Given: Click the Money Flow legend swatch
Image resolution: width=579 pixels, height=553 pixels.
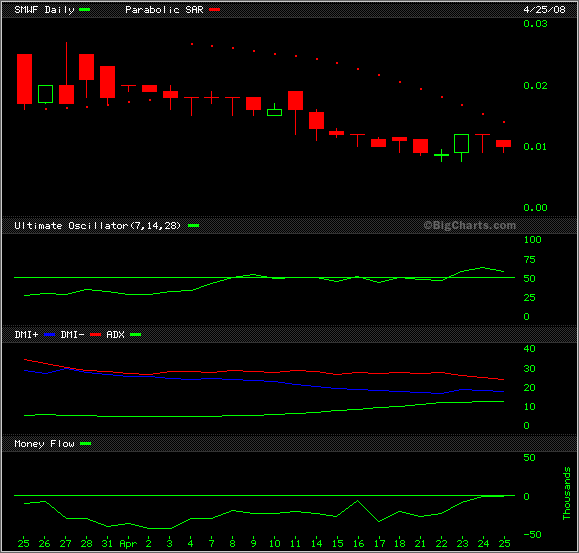Looking at the screenshot, I should click(x=85, y=444).
